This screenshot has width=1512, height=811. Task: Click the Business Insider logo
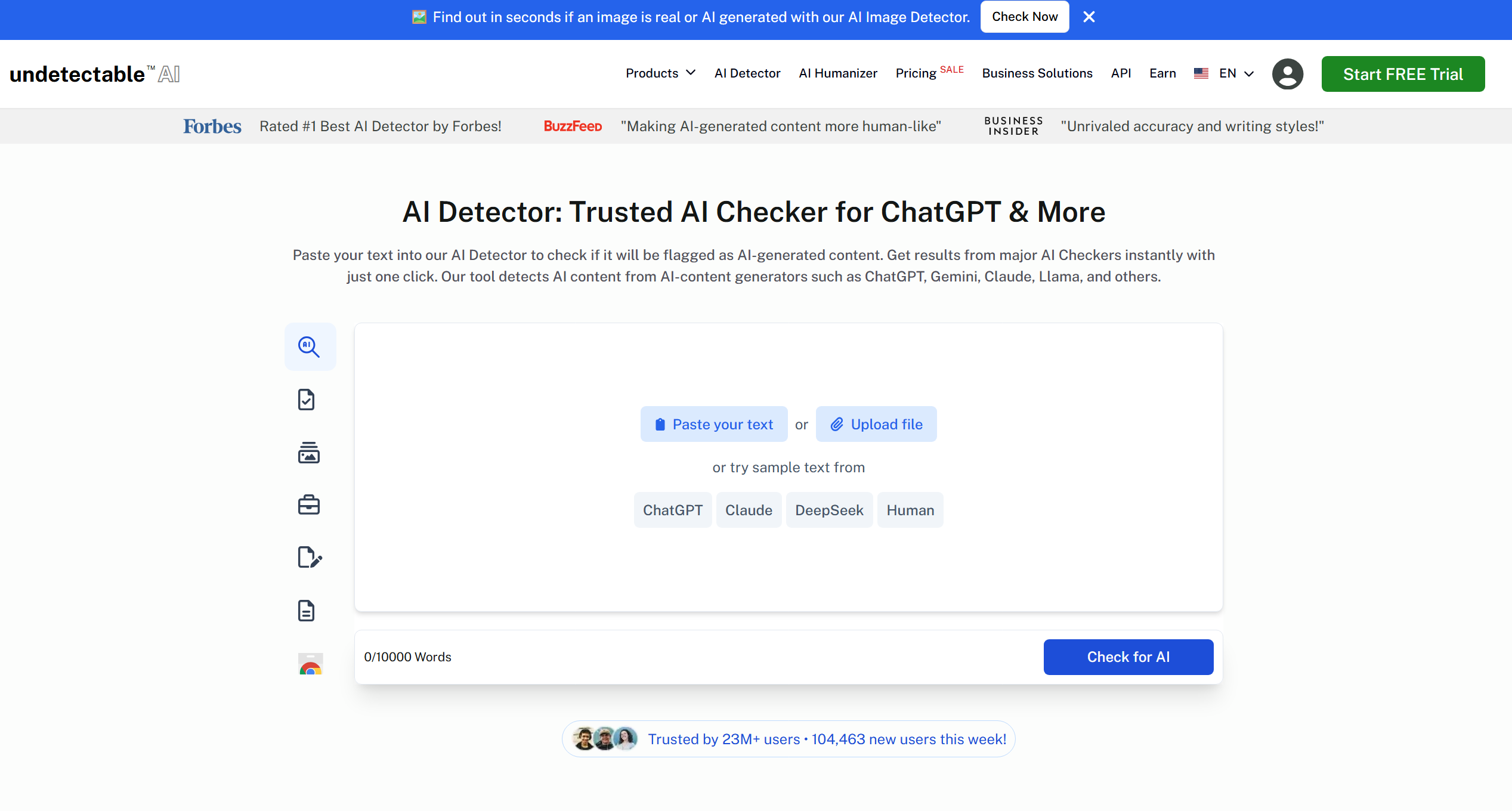tap(1013, 126)
